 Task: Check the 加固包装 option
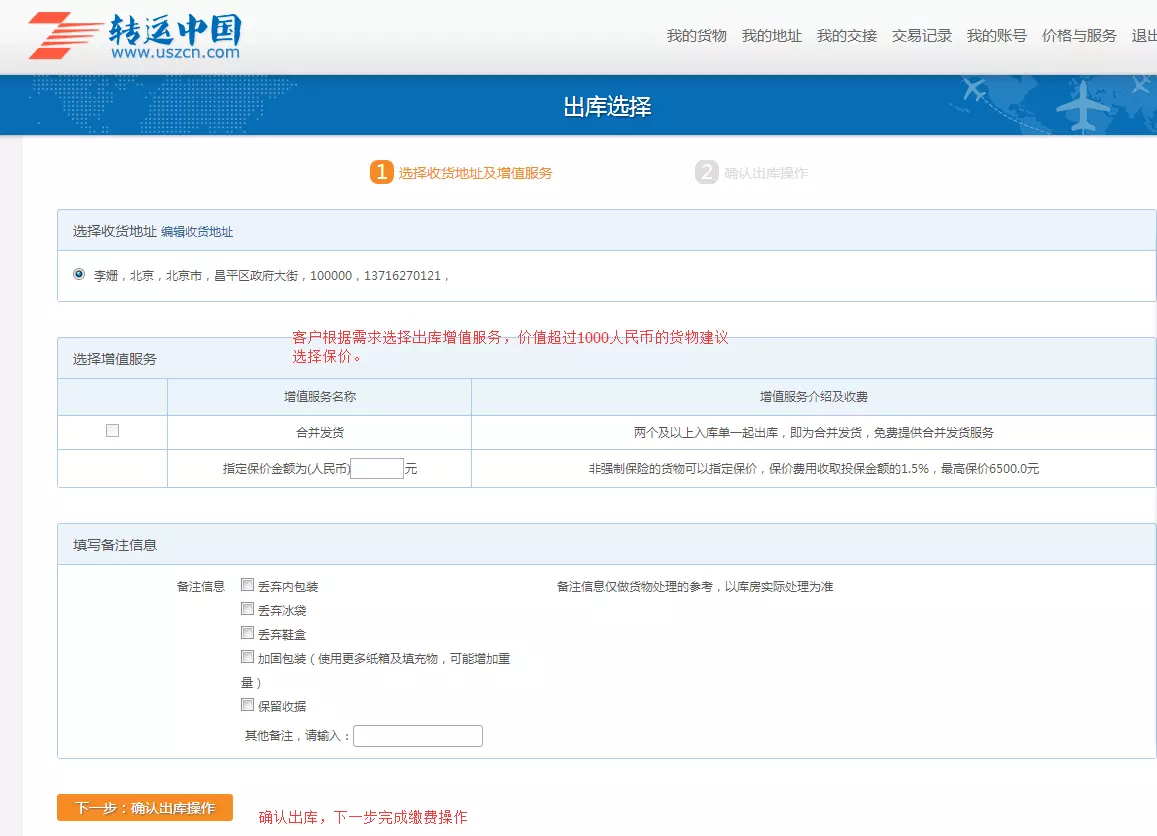[x=247, y=657]
